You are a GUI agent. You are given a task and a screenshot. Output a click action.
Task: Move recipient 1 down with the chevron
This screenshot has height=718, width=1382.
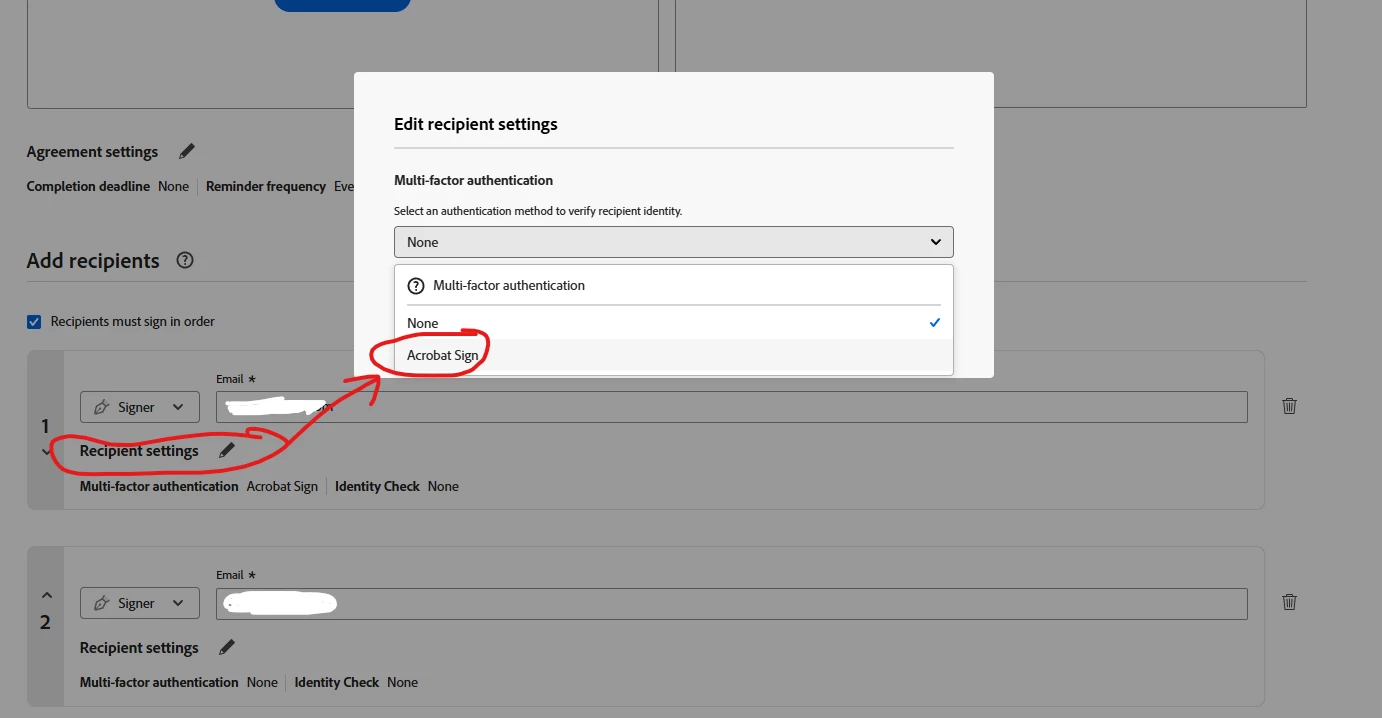45,452
